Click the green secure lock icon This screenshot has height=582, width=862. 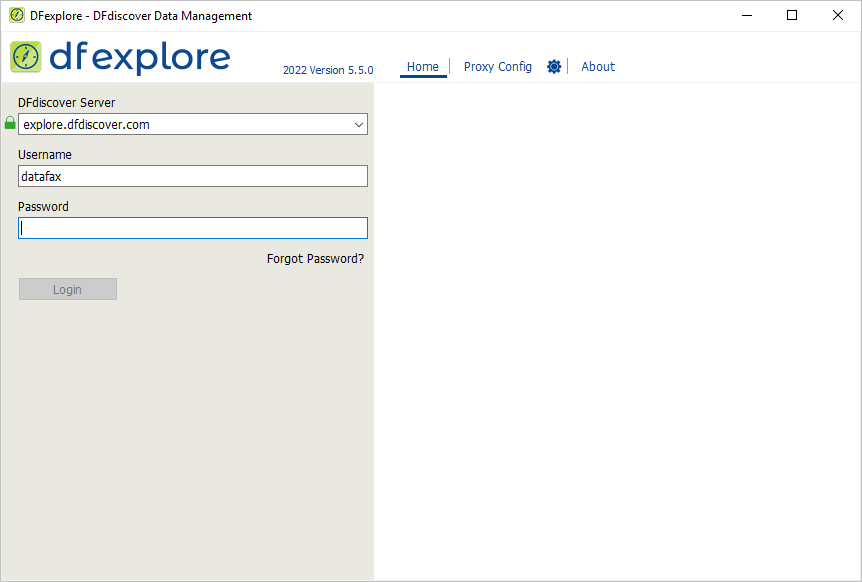(10, 123)
